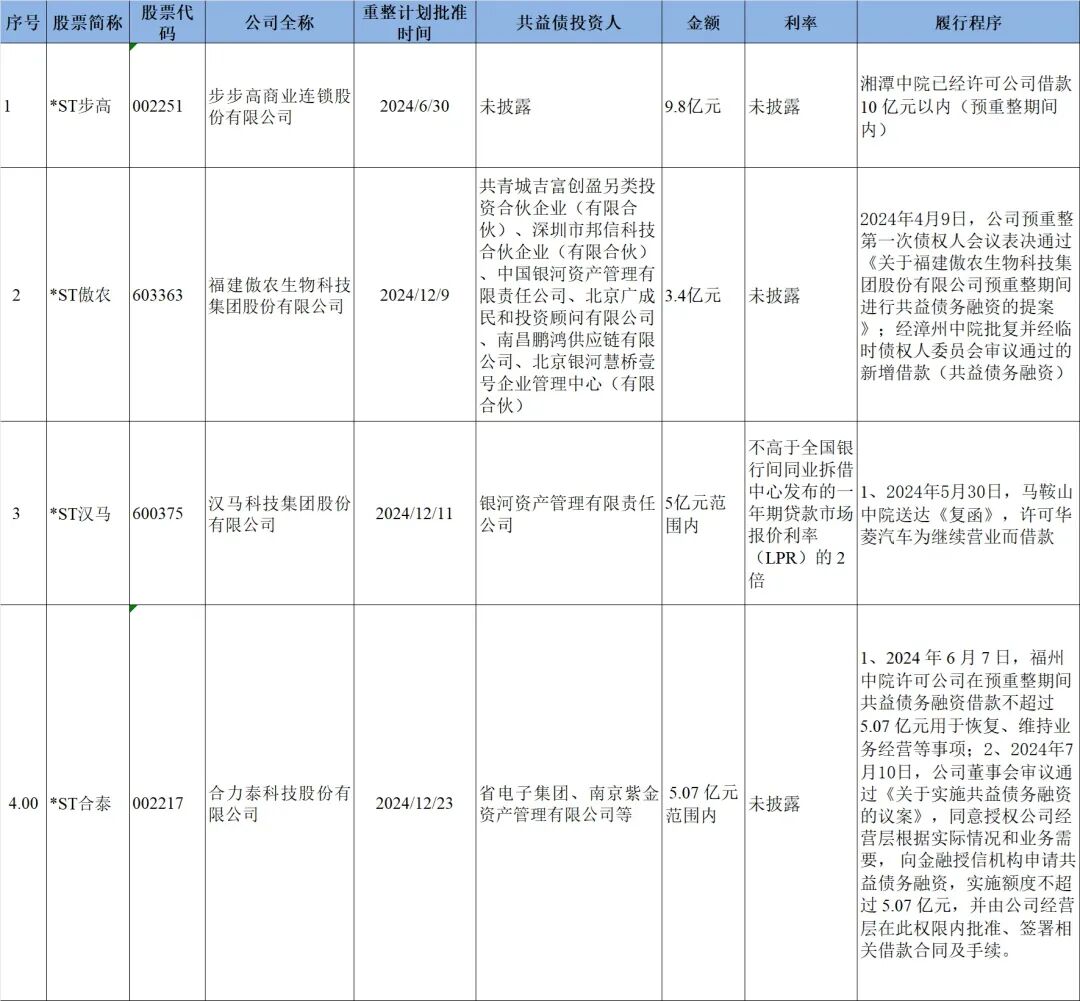Select the 履行程序 header cell
The height and width of the screenshot is (1001, 1080).
[x=968, y=22]
